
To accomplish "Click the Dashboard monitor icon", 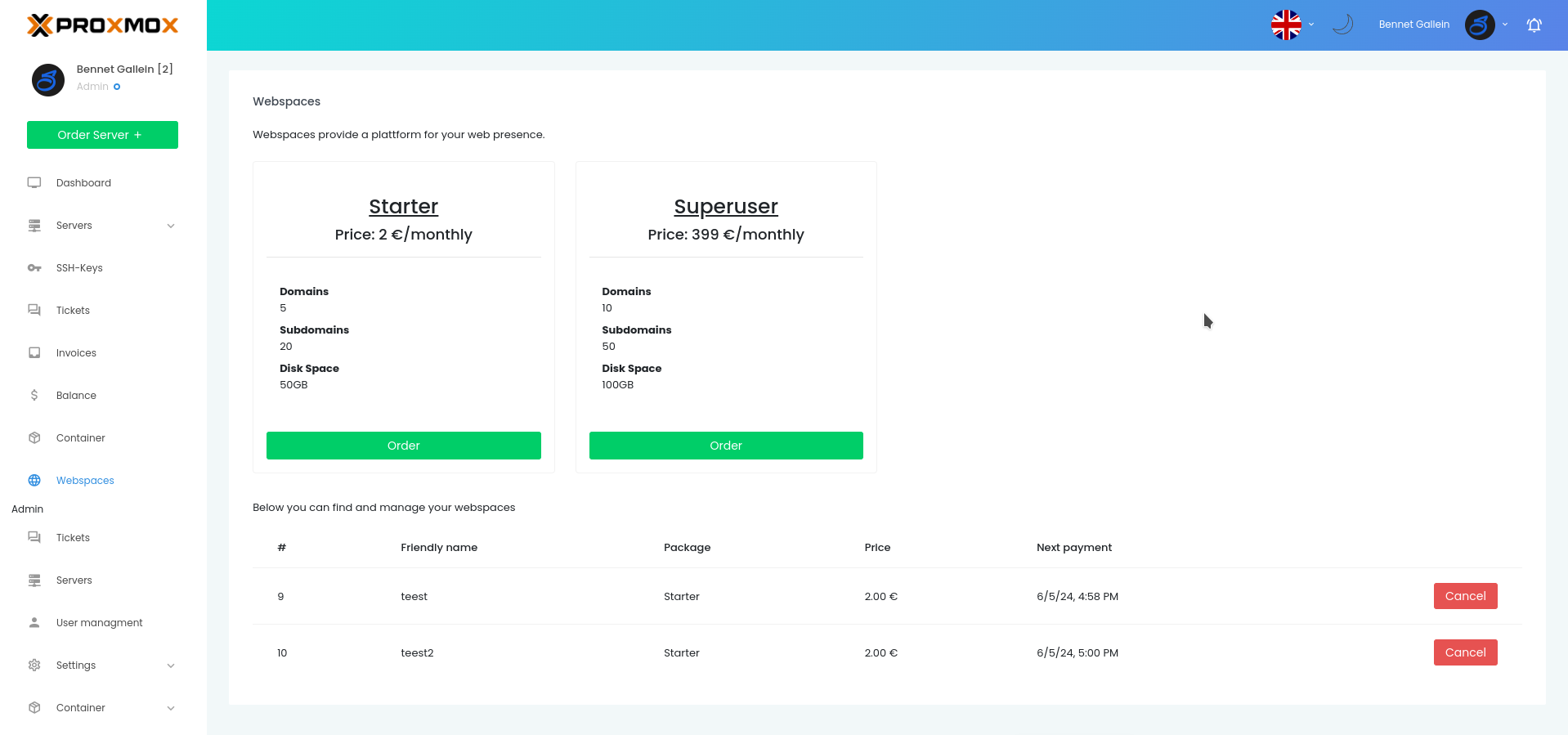I will [34, 183].
